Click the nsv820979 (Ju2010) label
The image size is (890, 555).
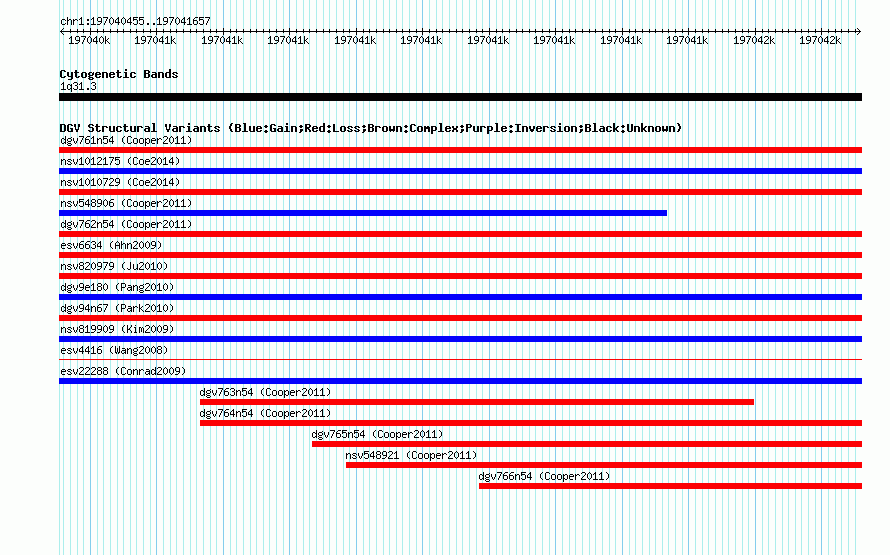point(114,266)
